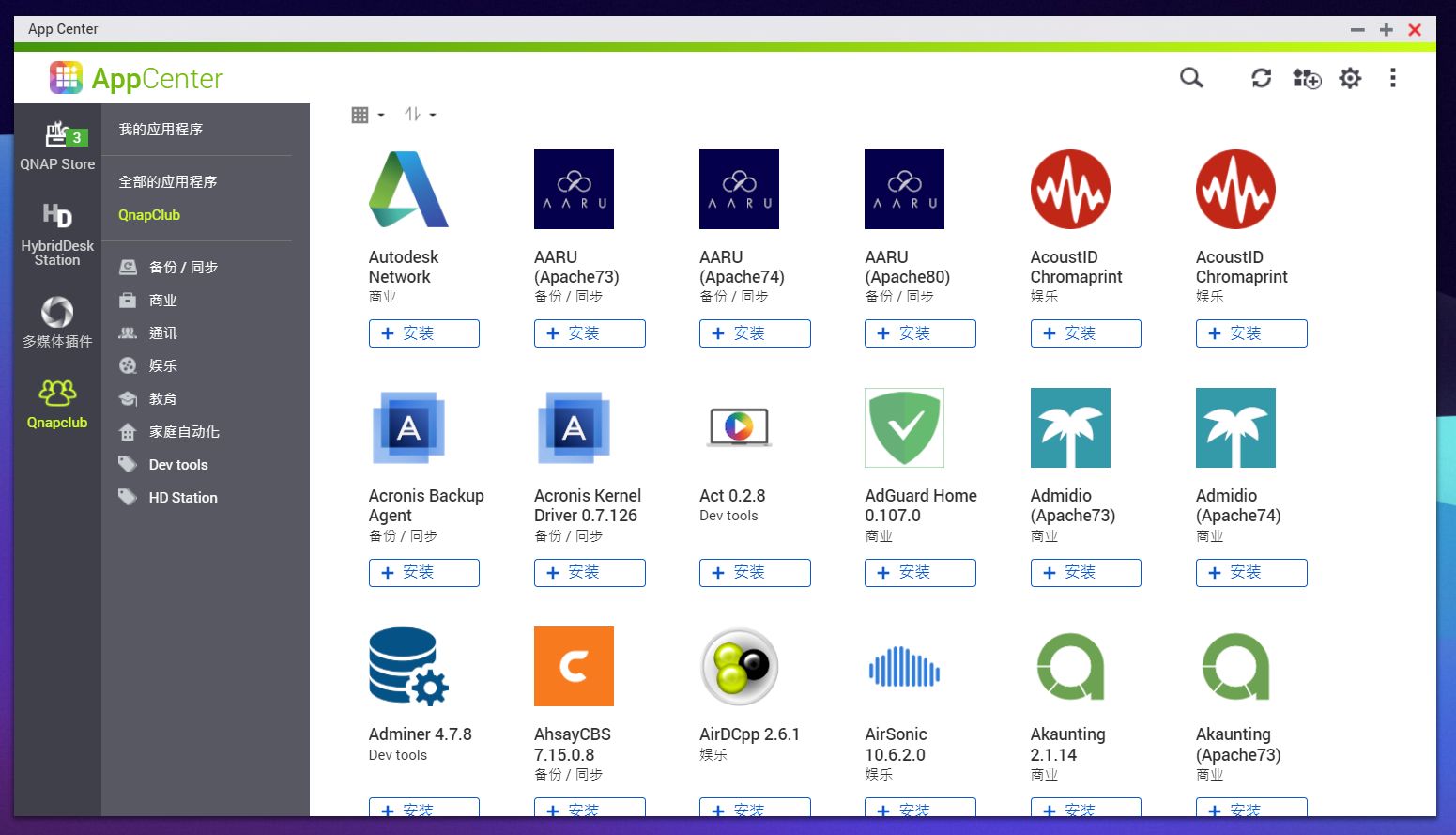Install Autodesk Network
Viewport: 1456px width, 835px height.
(424, 333)
